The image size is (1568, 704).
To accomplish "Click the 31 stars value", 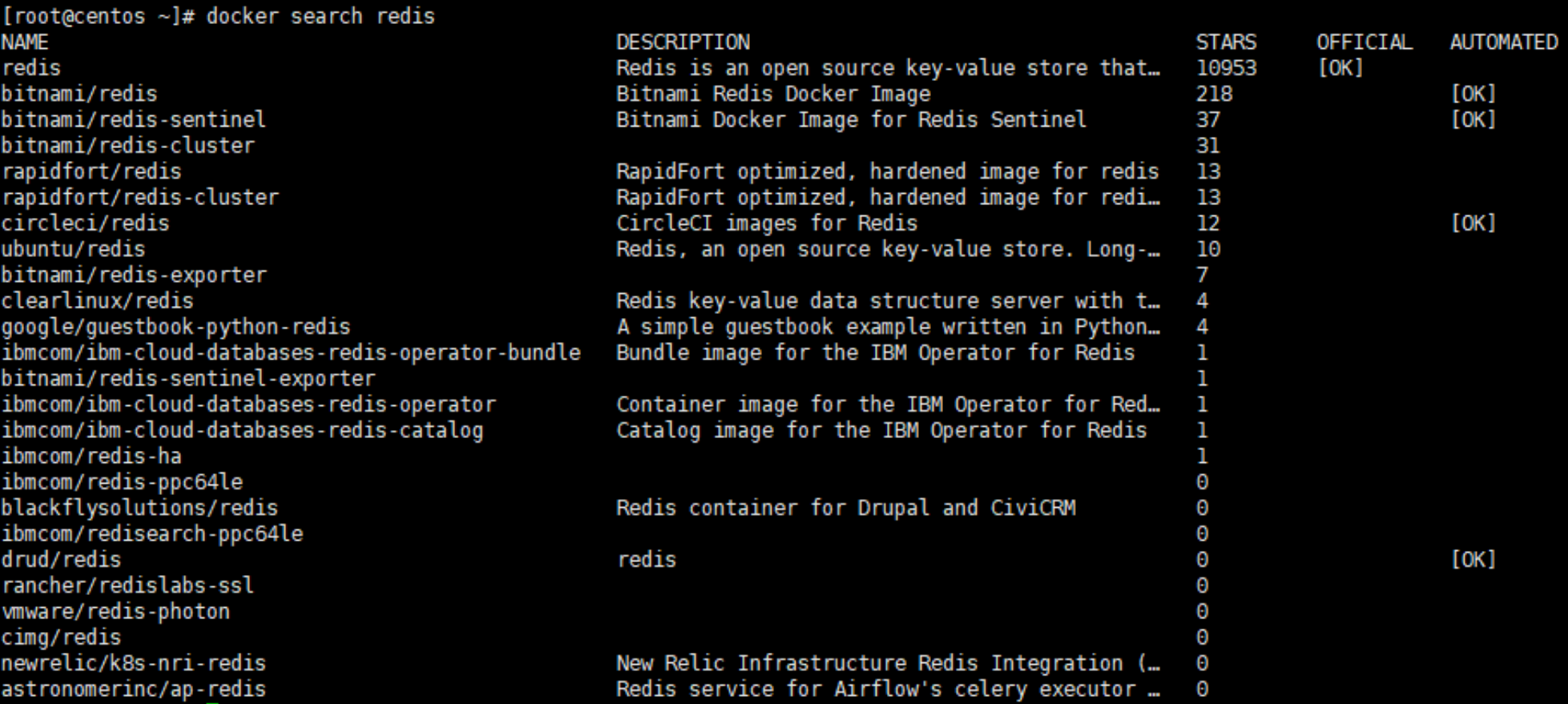I will pyautogui.click(x=1208, y=146).
